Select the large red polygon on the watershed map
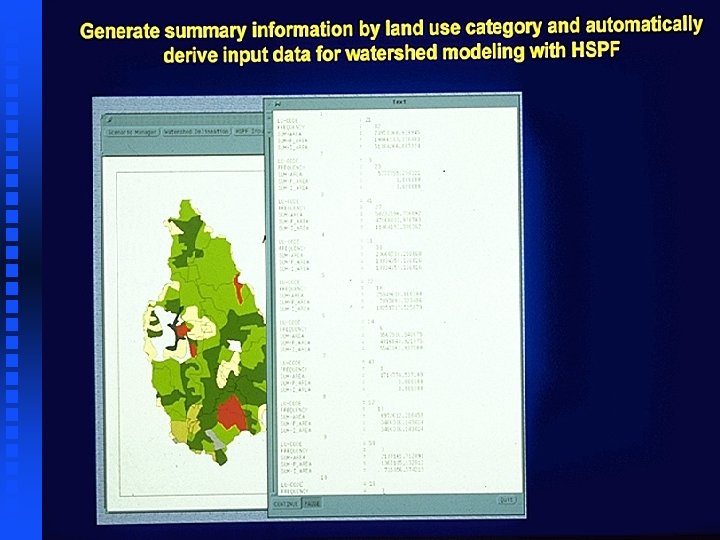720x540 pixels. coord(232,412)
